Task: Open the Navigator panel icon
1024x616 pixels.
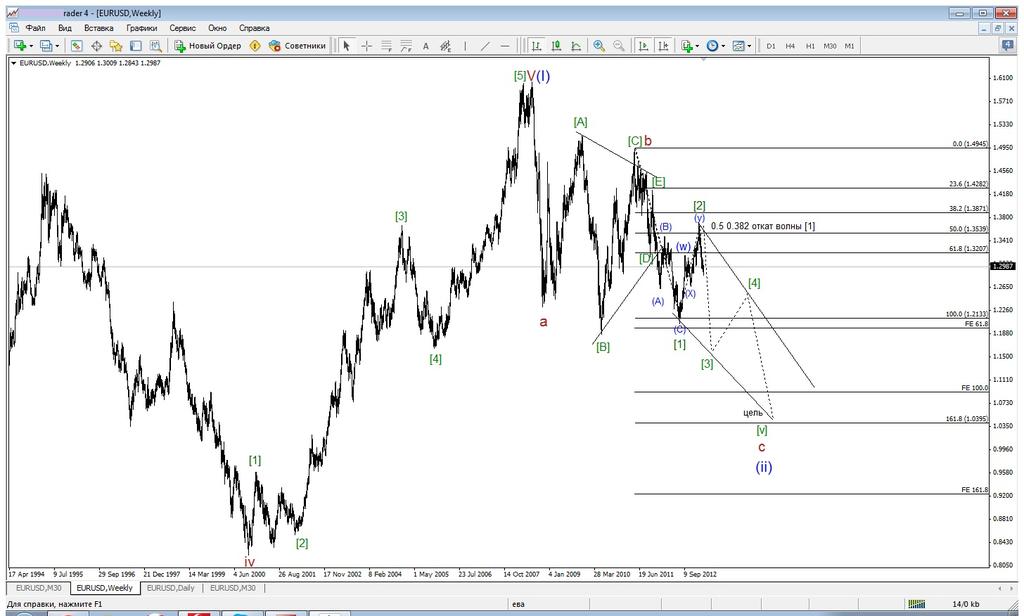Action: [116, 46]
